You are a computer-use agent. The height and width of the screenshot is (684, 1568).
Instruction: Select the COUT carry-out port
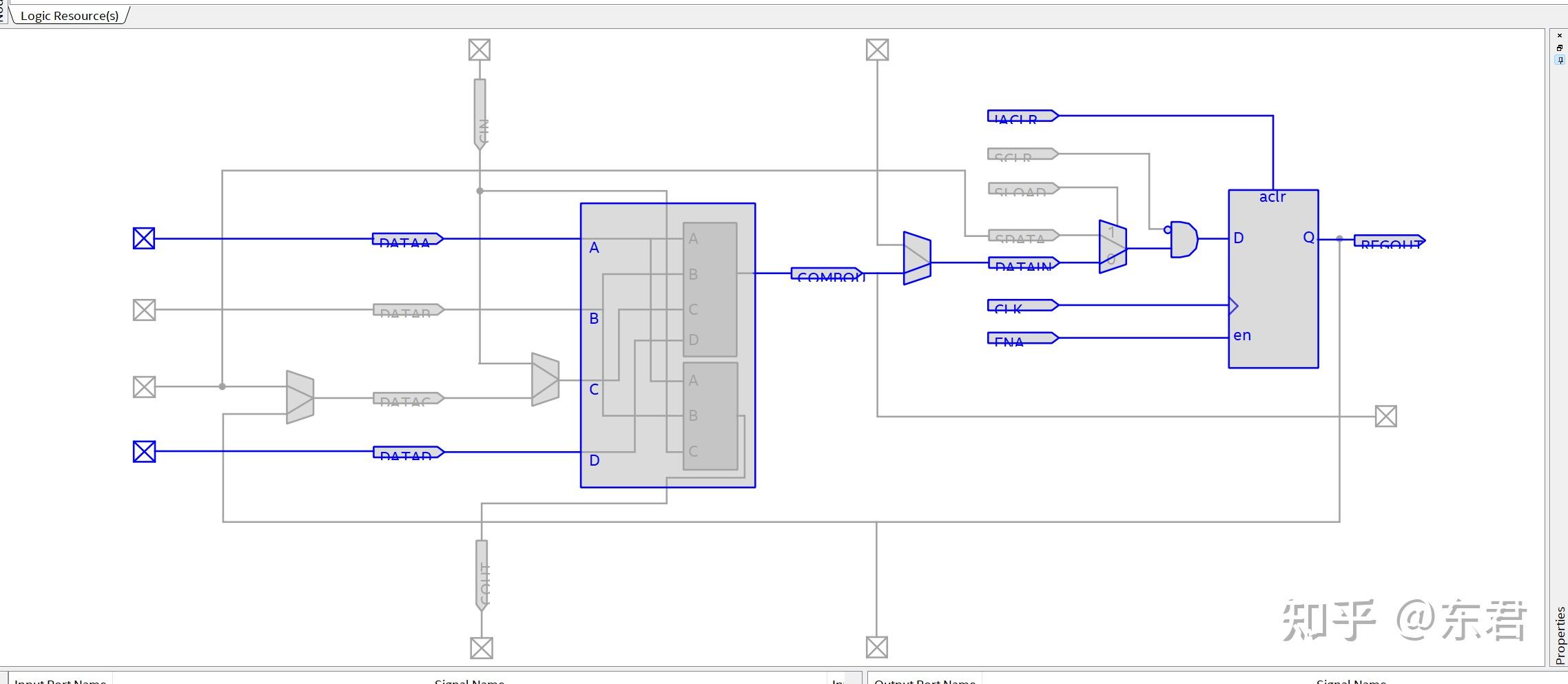[x=482, y=575]
